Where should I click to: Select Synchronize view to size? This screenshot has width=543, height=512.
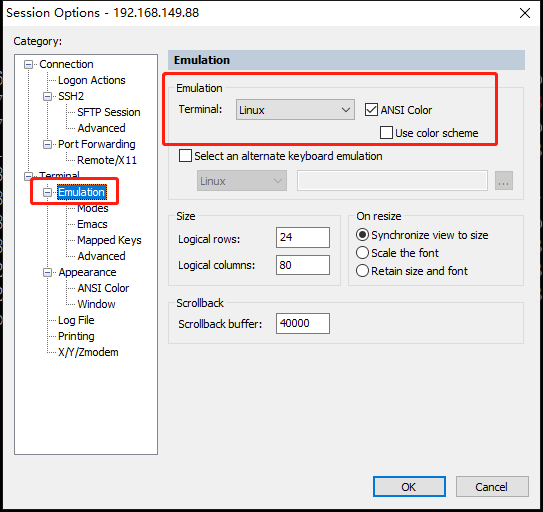coord(362,235)
